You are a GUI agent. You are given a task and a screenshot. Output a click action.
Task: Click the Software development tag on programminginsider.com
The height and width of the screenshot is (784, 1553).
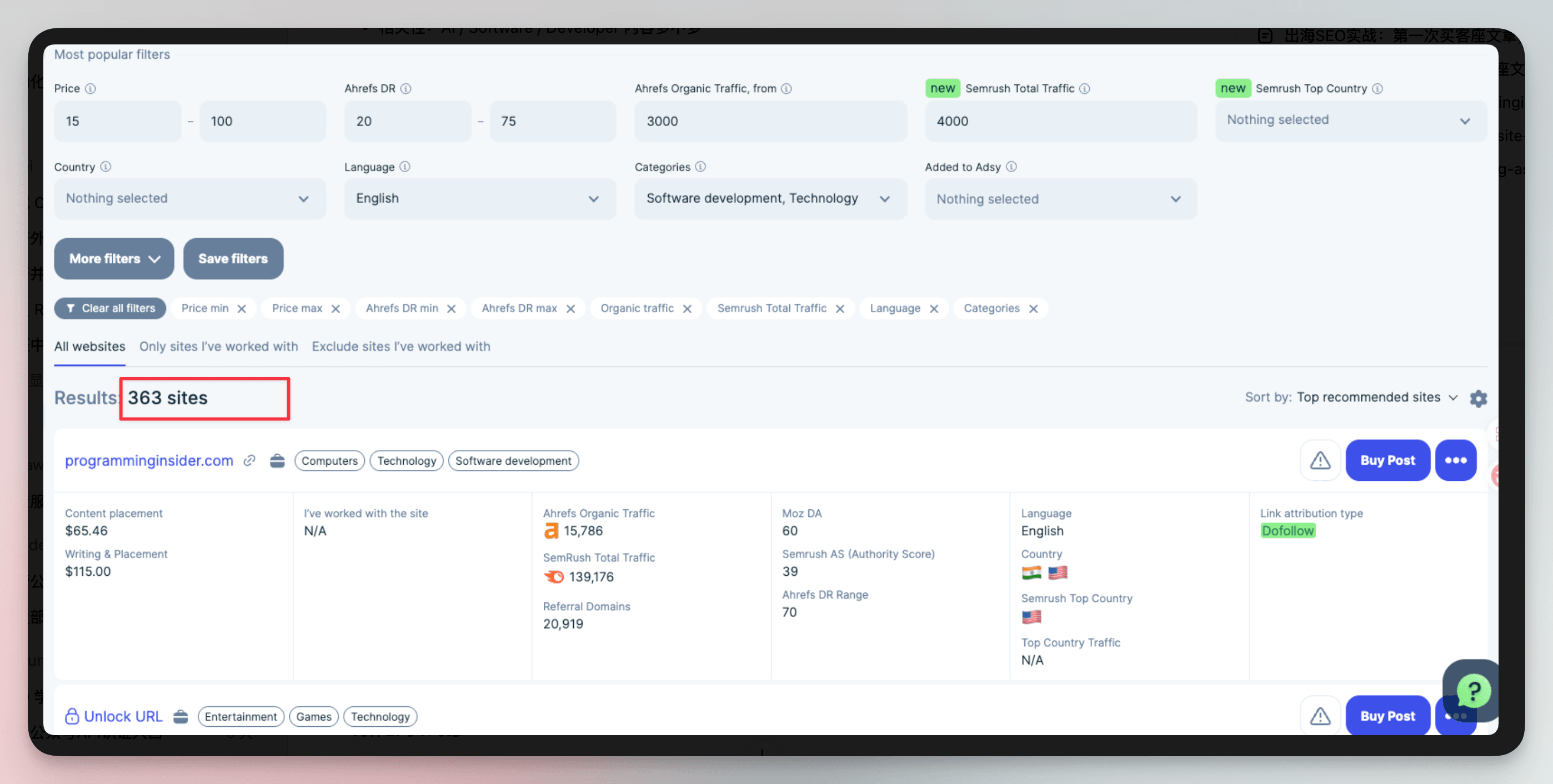pyautogui.click(x=514, y=461)
